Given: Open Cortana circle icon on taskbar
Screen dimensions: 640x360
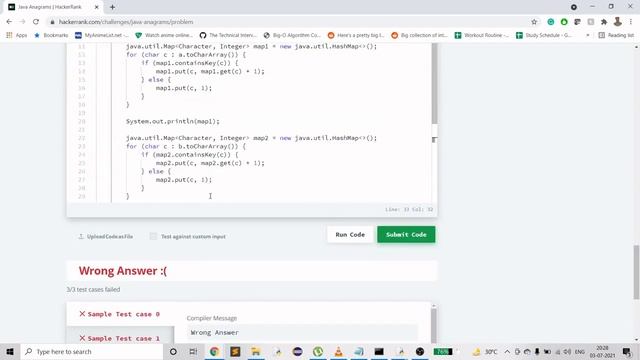Looking at the screenshot, I should click(x=173, y=351).
